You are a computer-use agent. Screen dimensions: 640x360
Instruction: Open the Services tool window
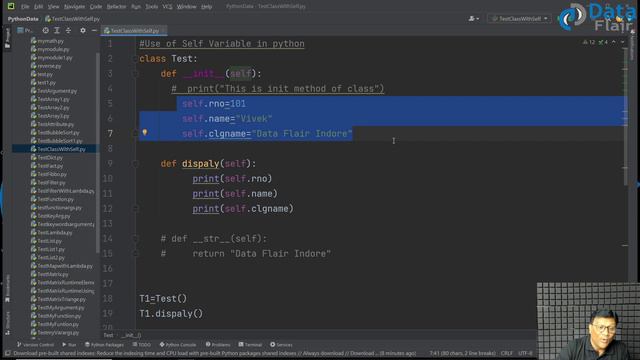[281, 344]
